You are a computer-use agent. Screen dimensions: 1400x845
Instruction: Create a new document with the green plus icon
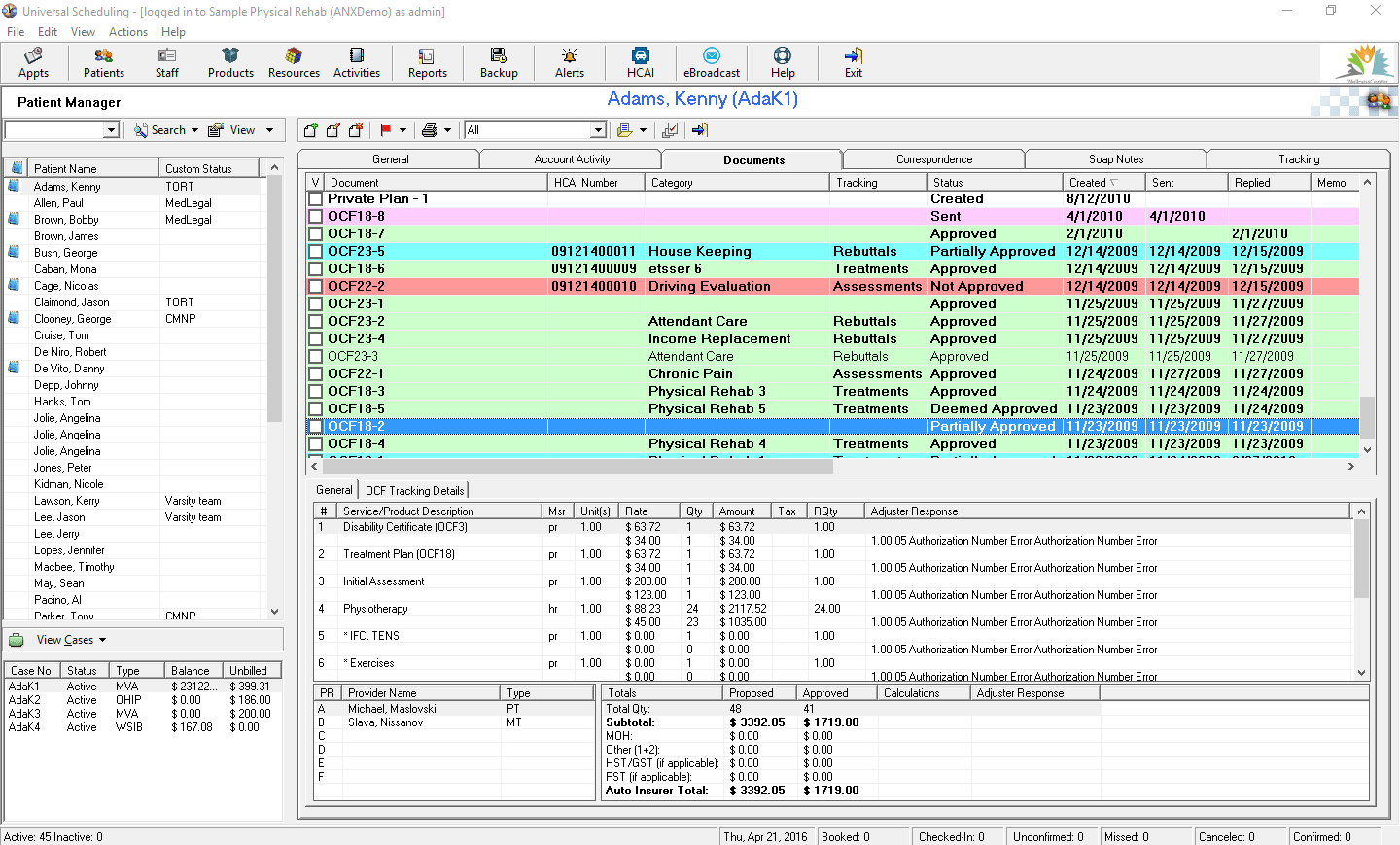click(x=310, y=129)
